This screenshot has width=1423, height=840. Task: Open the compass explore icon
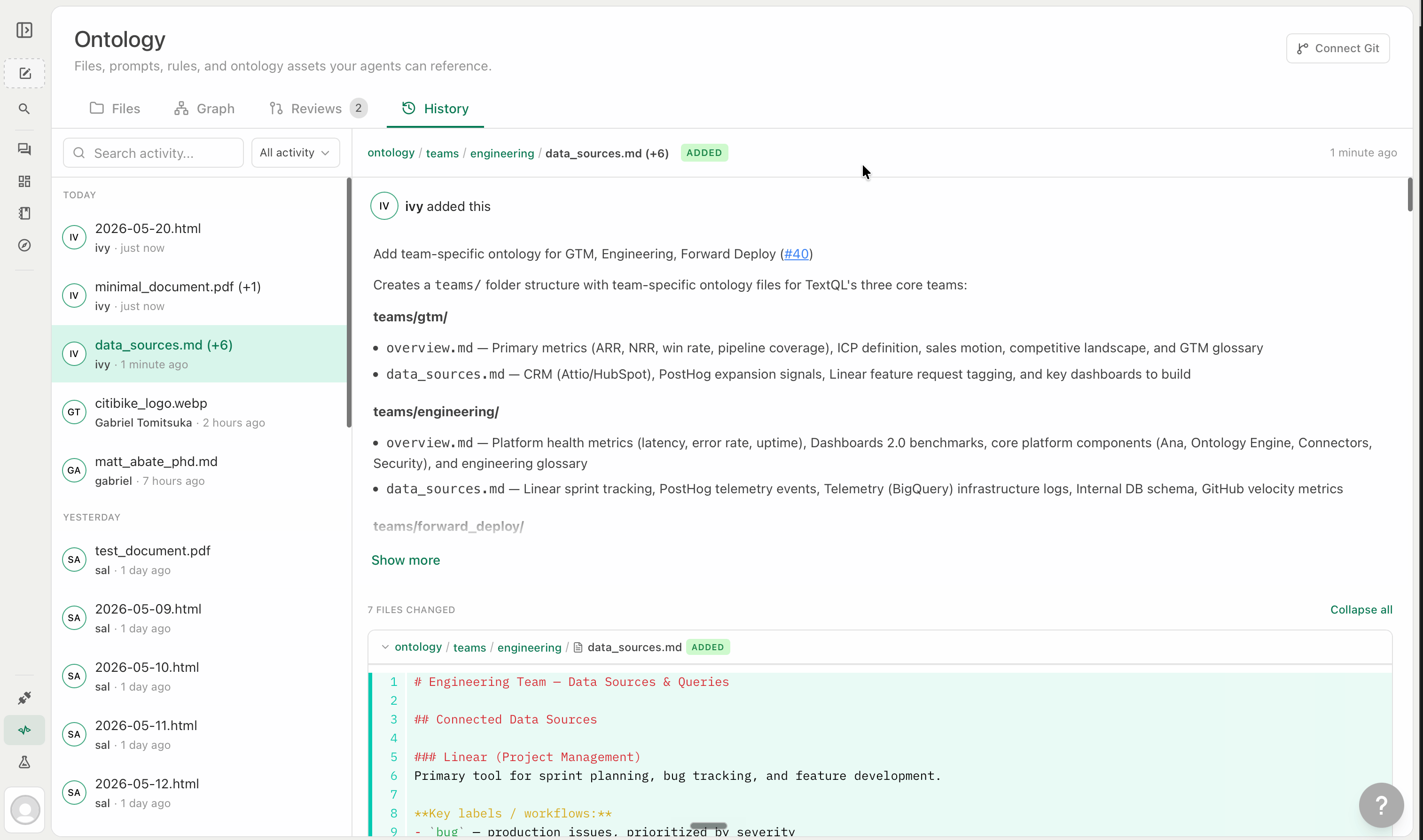(x=24, y=245)
